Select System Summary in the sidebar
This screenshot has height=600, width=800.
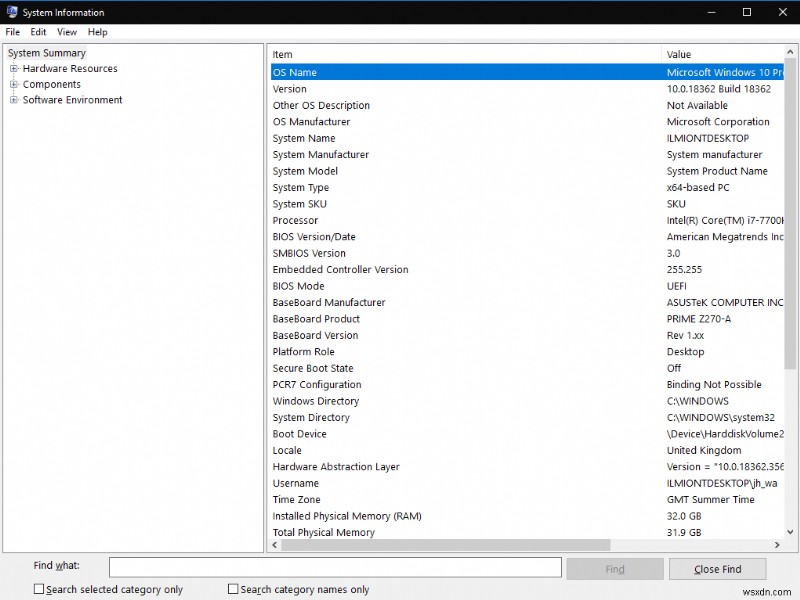[x=46, y=52]
